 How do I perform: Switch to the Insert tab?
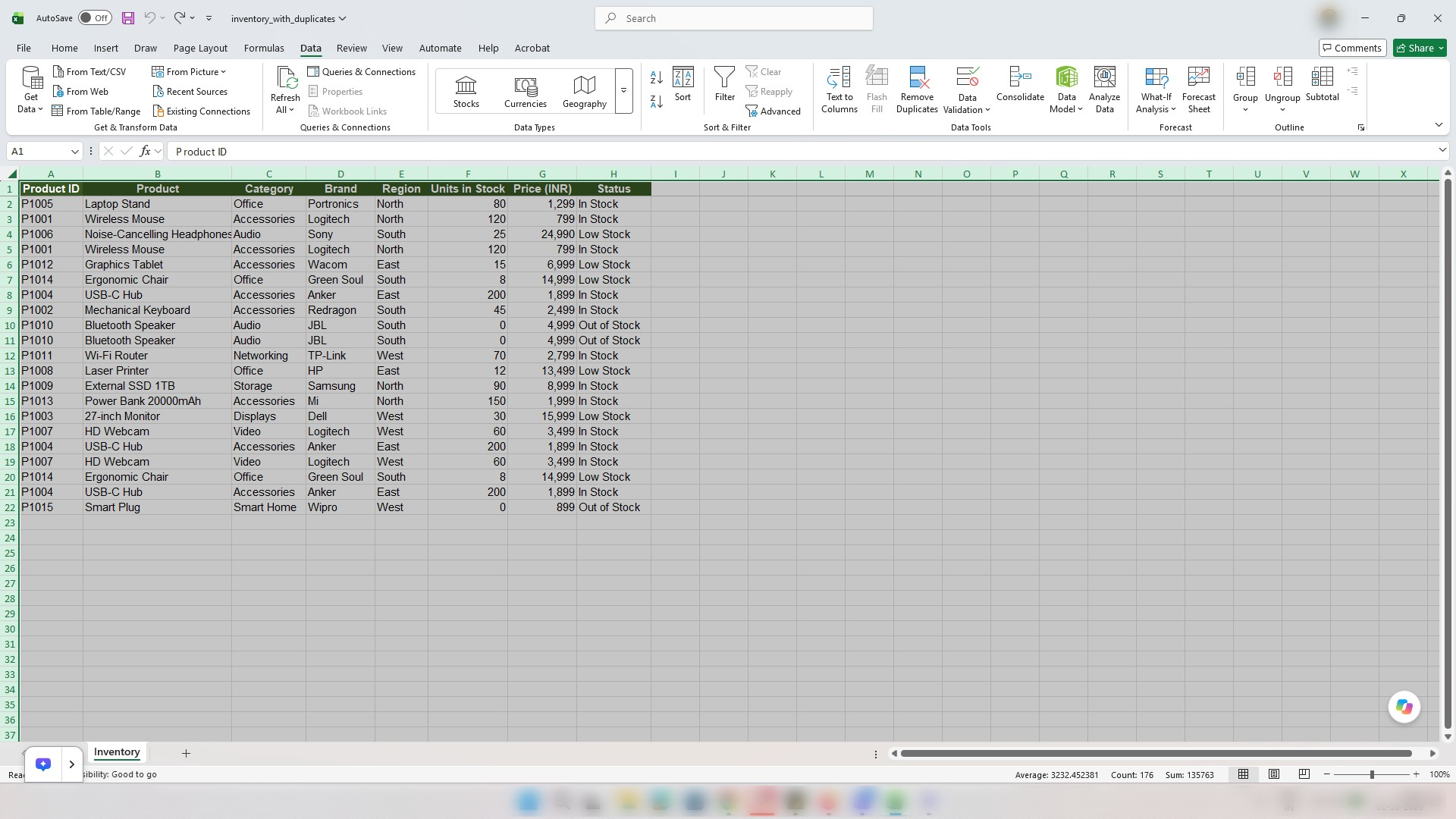coord(105,48)
